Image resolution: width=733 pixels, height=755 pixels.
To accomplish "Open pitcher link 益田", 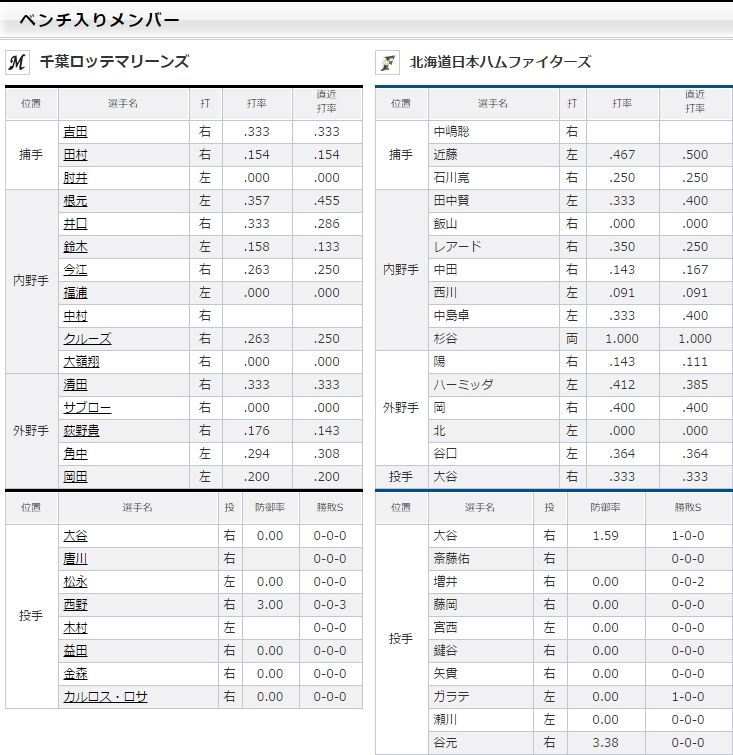I will [76, 651].
